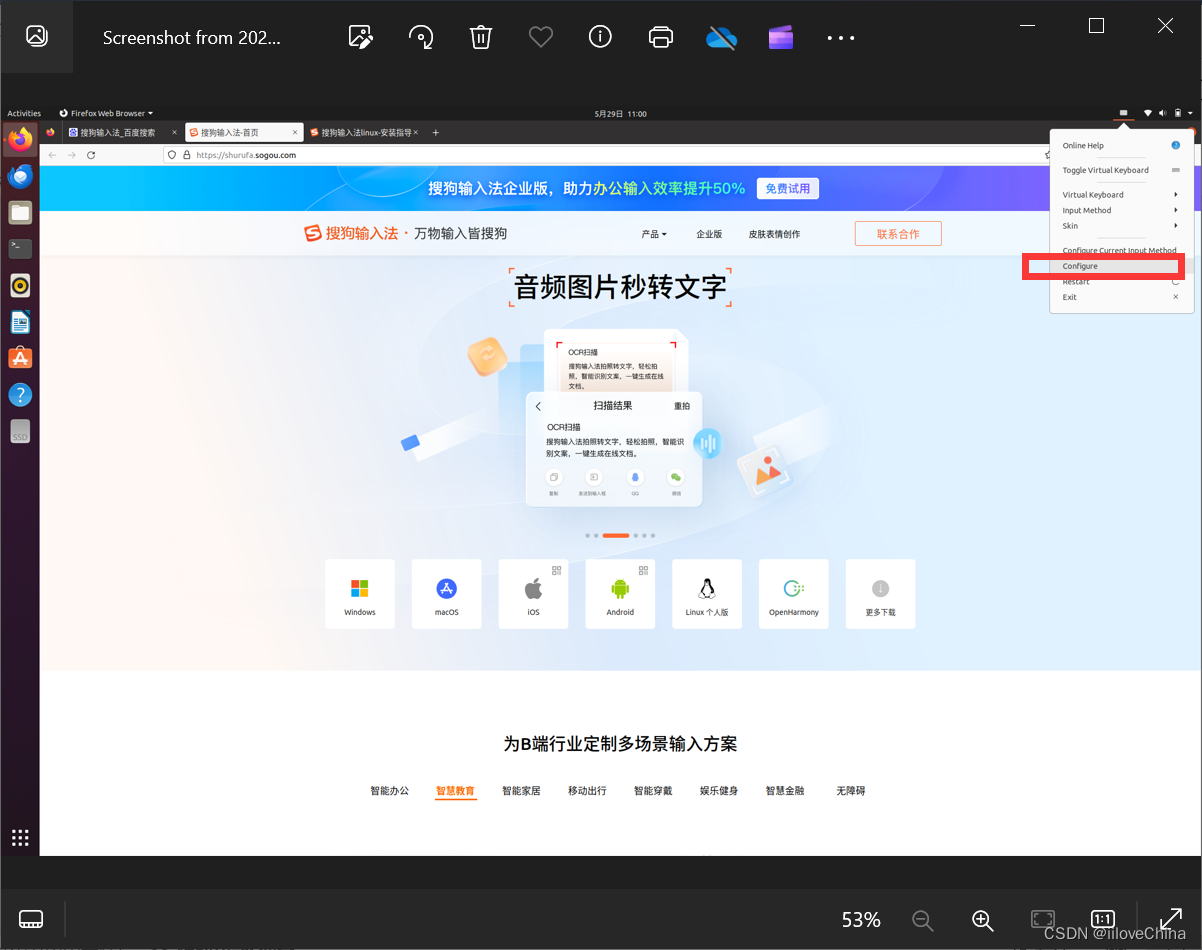
Task: Open Thunderbird from the Ubuntu dock
Action: click(20, 176)
